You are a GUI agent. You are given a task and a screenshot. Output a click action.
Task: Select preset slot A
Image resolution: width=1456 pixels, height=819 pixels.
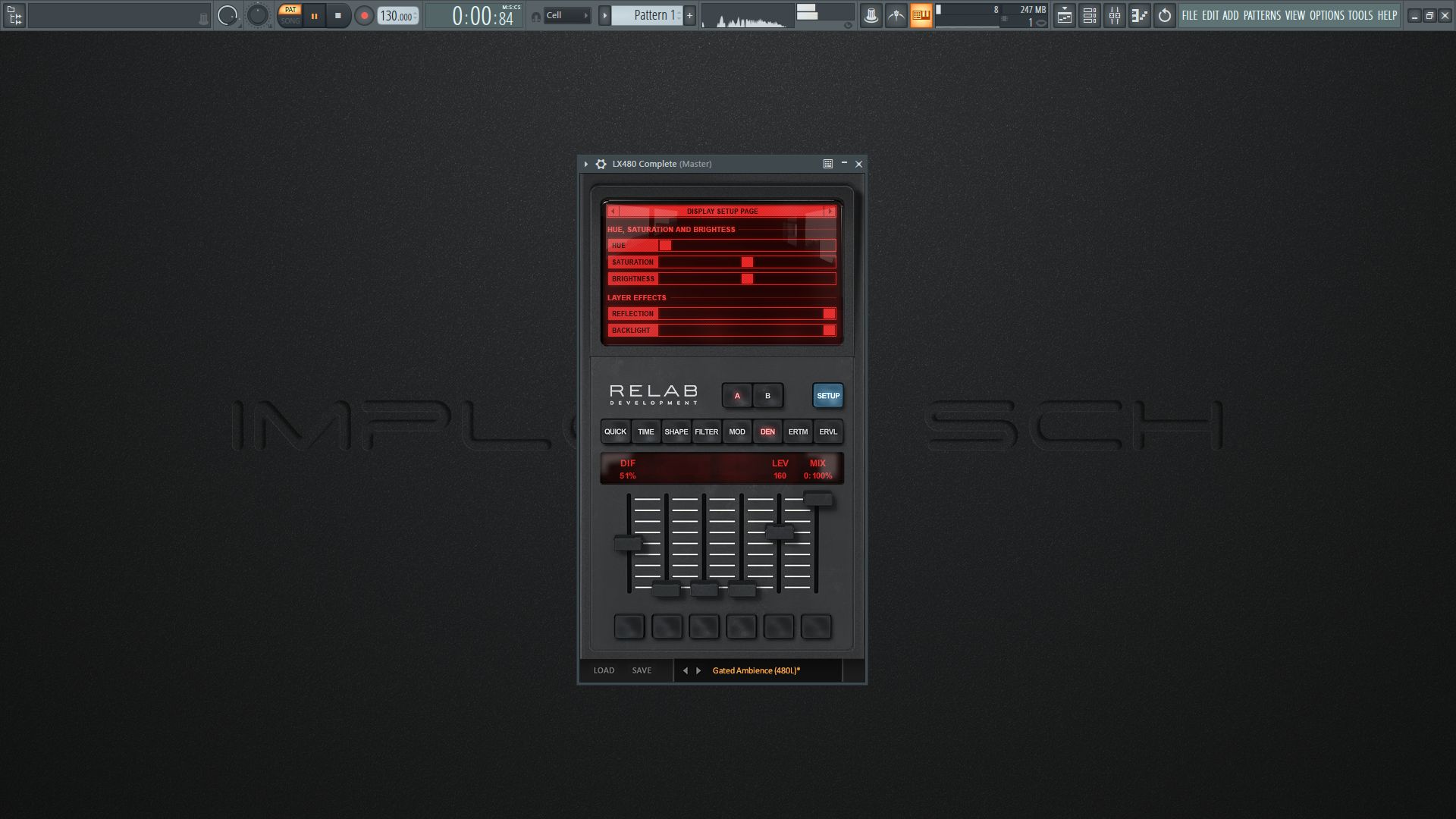[737, 396]
